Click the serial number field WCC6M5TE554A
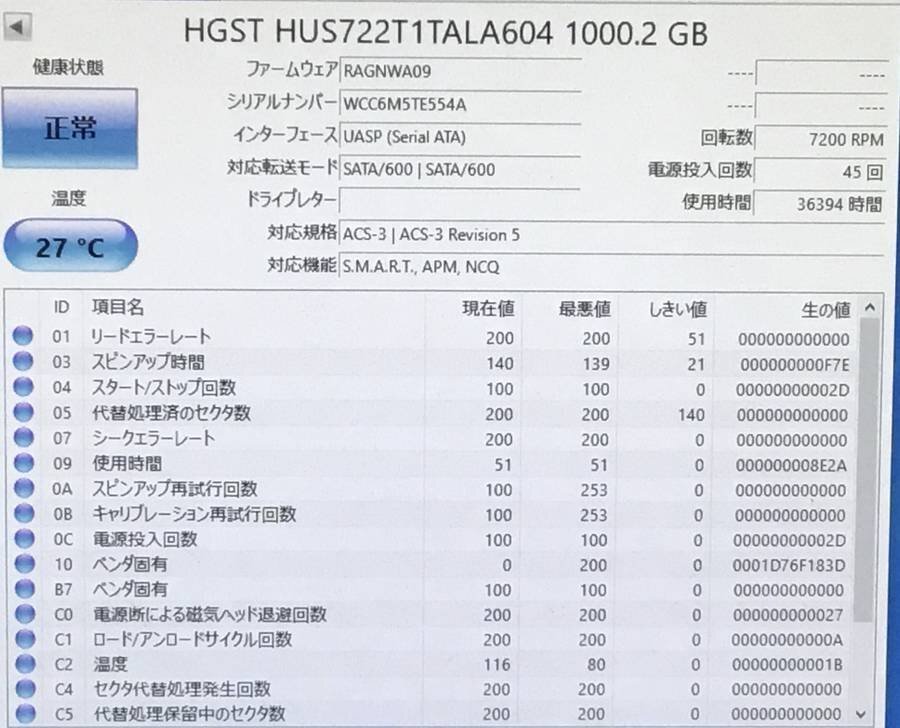 (460, 104)
